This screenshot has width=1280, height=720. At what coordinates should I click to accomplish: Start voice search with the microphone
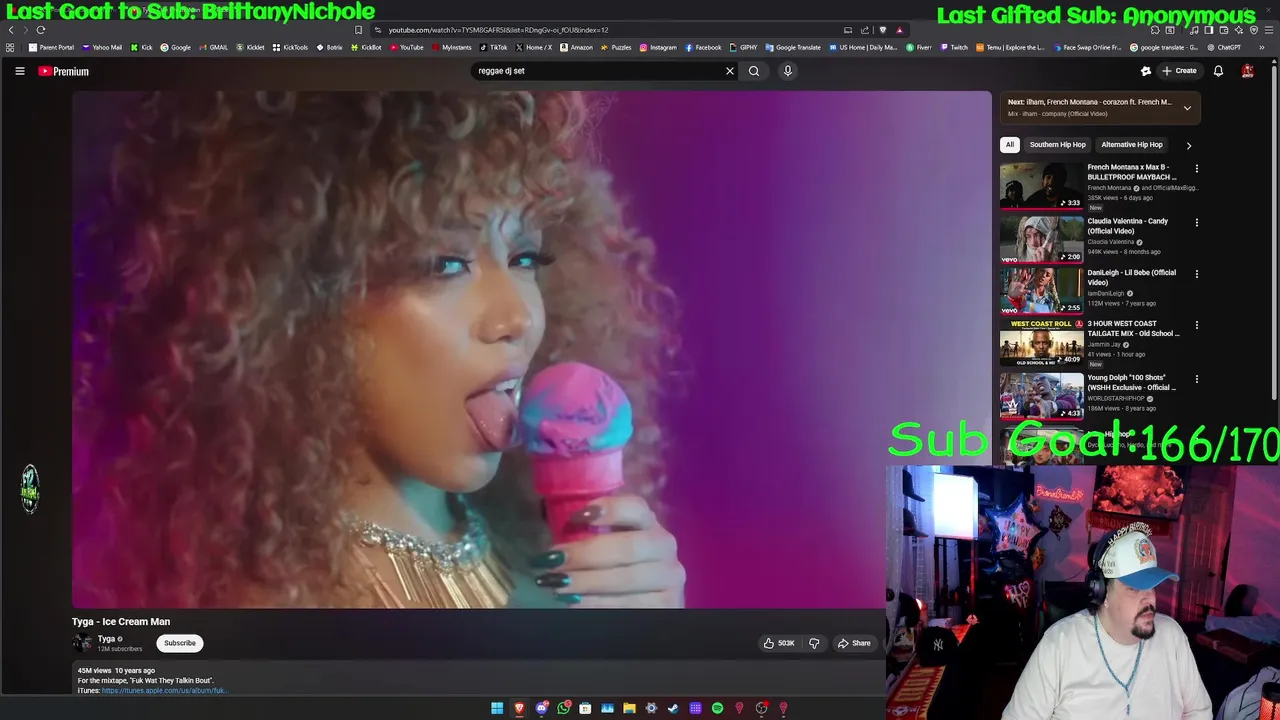click(x=788, y=71)
